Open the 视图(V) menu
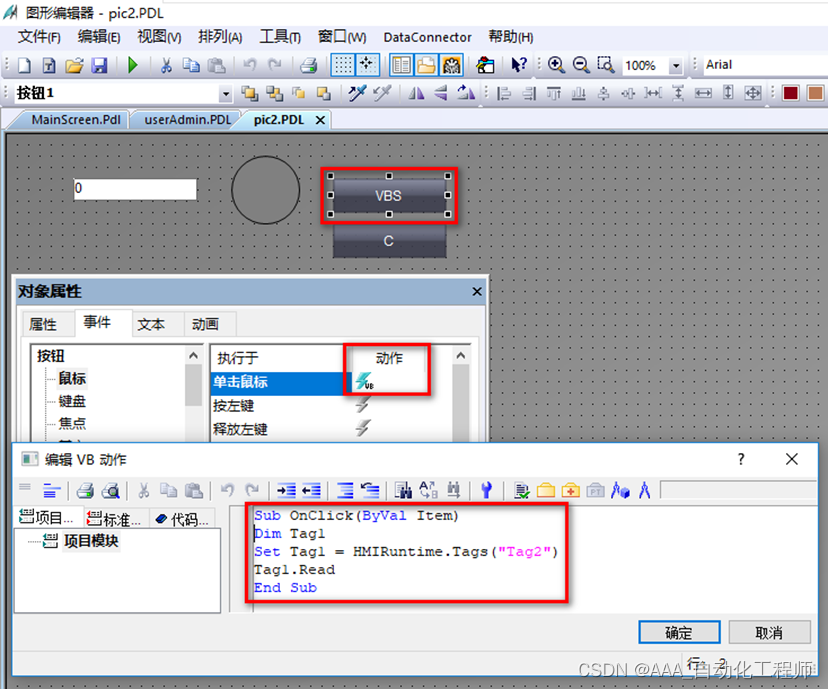Image resolution: width=828 pixels, height=689 pixels. click(x=159, y=37)
